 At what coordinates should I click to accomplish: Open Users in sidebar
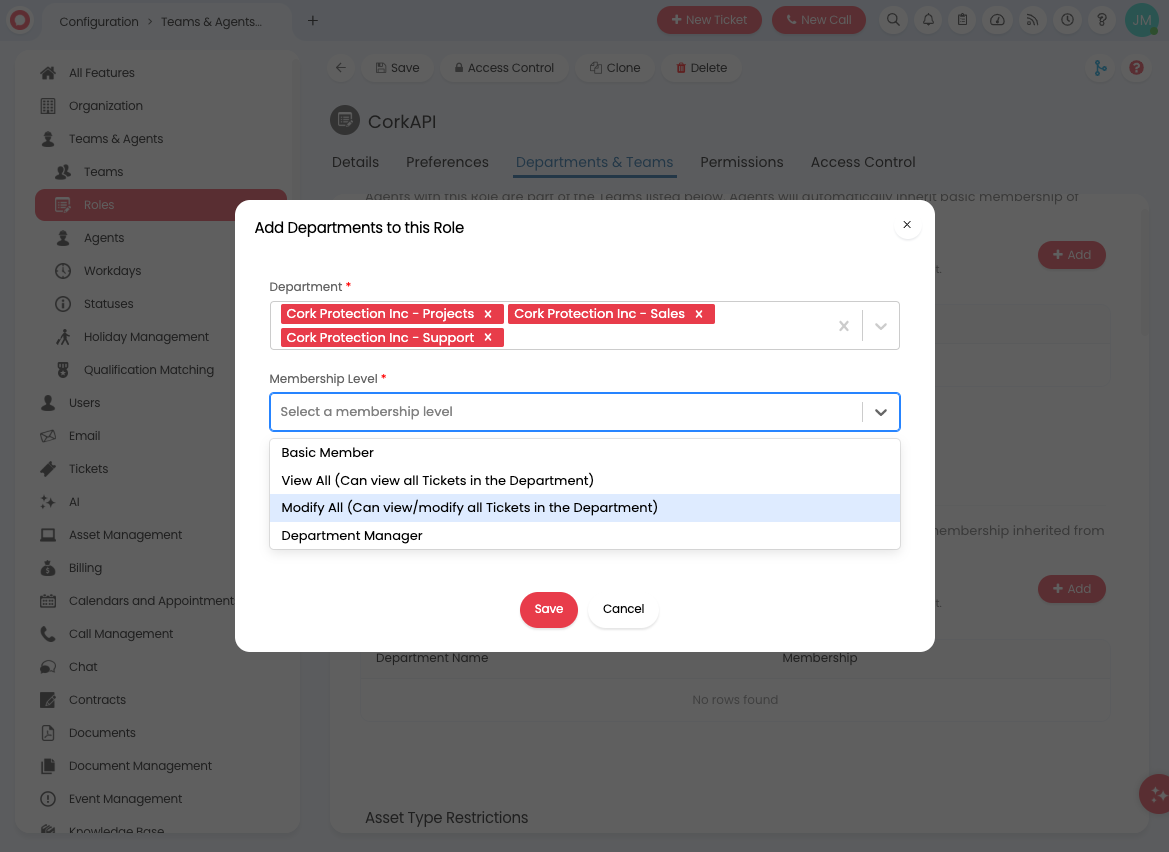(84, 403)
